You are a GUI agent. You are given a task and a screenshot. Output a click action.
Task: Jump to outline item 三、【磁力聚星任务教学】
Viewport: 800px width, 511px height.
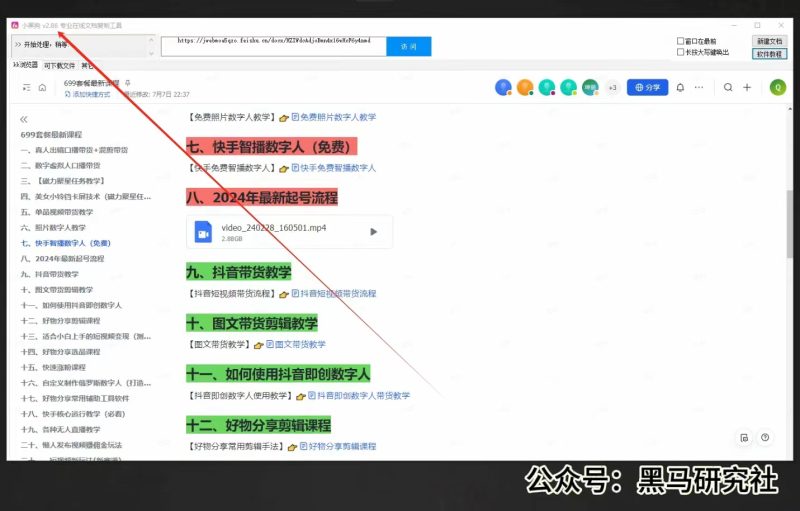62,181
